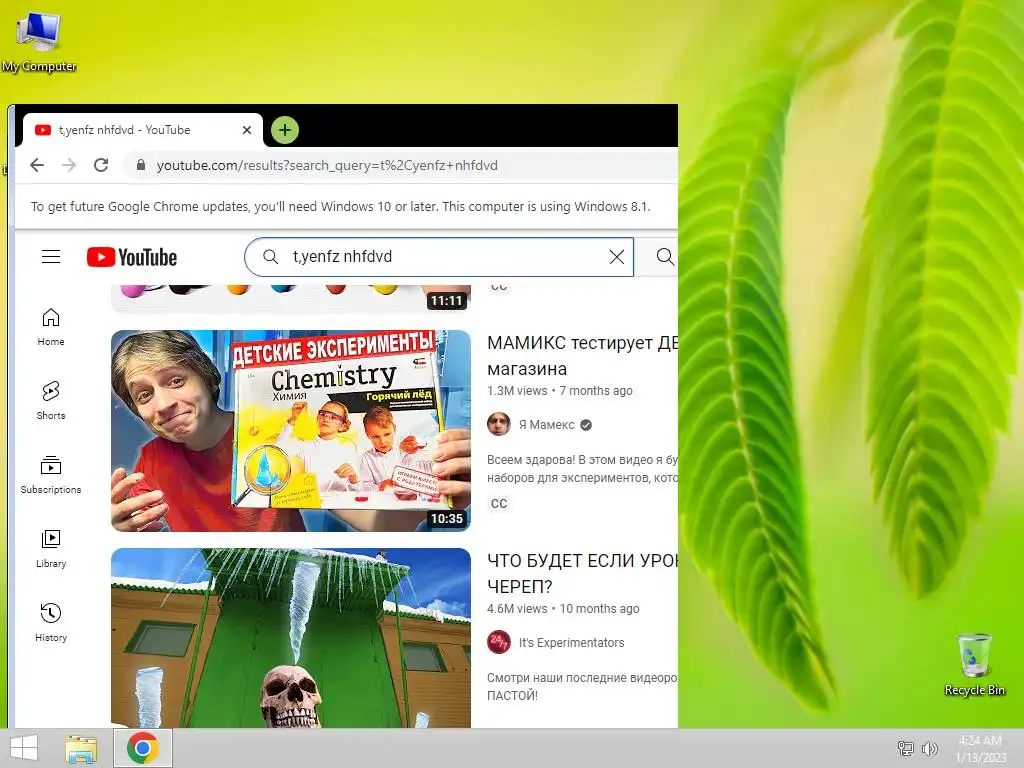Open video titled 'МАМИКС тестирует'
This screenshot has width=1024, height=768.
click(x=583, y=356)
